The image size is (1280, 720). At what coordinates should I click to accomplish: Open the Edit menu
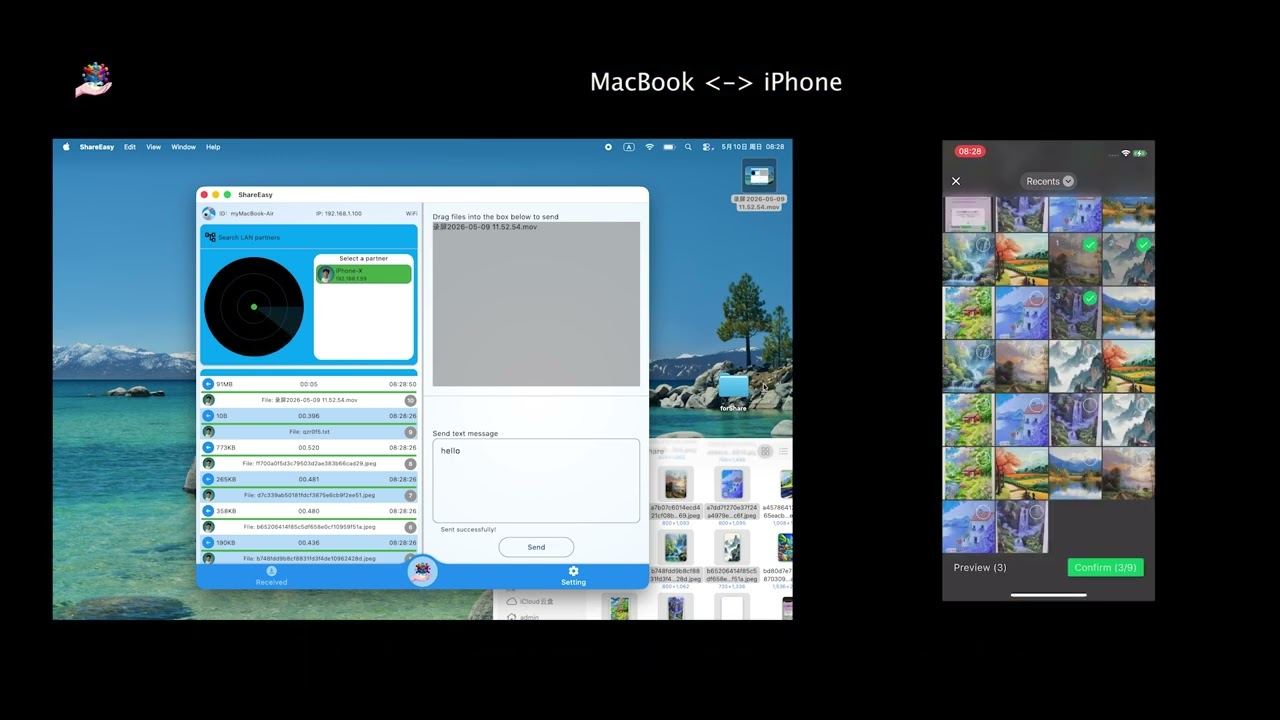[130, 147]
